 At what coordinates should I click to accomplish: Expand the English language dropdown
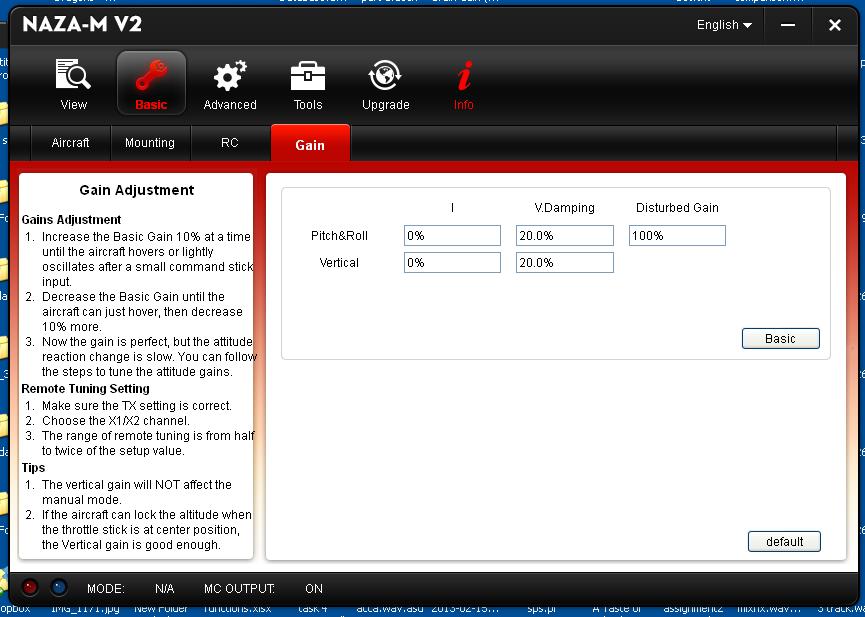724,25
